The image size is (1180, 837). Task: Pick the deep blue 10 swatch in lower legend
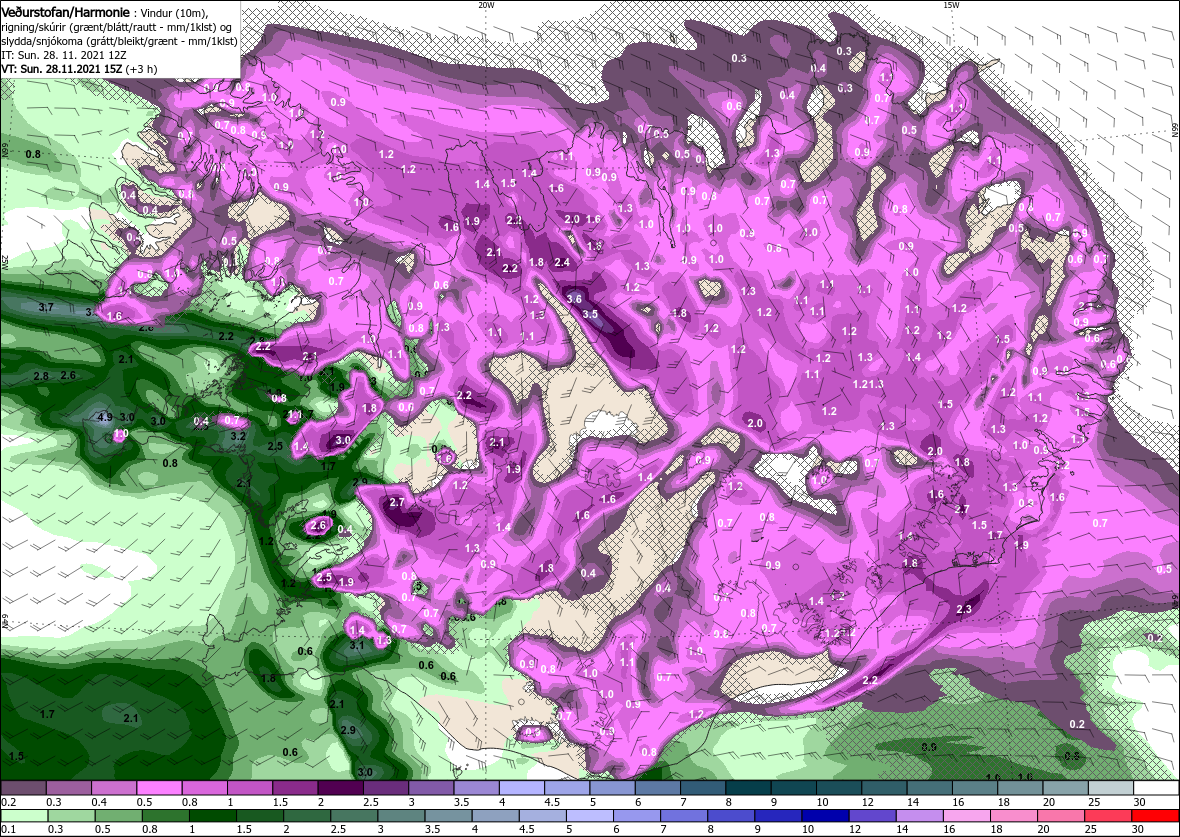click(825, 816)
